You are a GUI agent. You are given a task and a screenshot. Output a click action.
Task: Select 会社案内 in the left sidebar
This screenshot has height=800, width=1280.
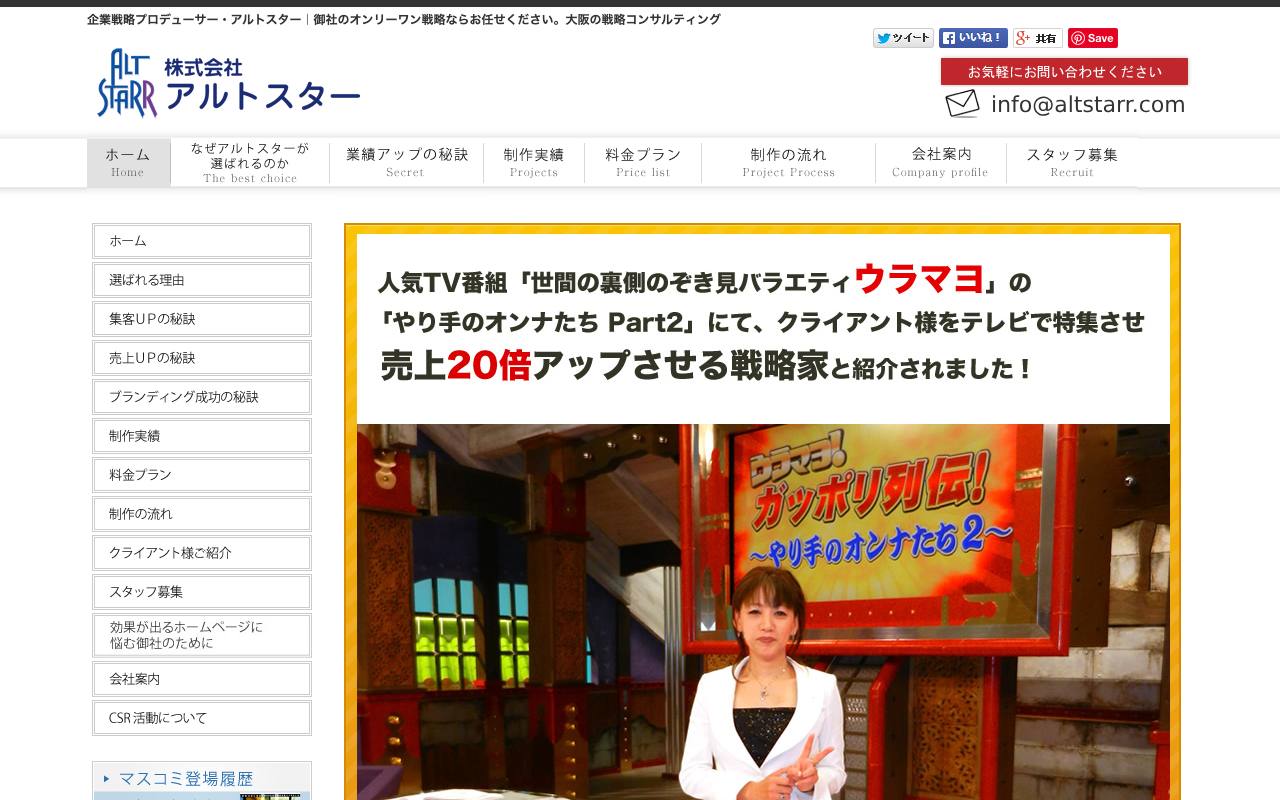[202, 679]
